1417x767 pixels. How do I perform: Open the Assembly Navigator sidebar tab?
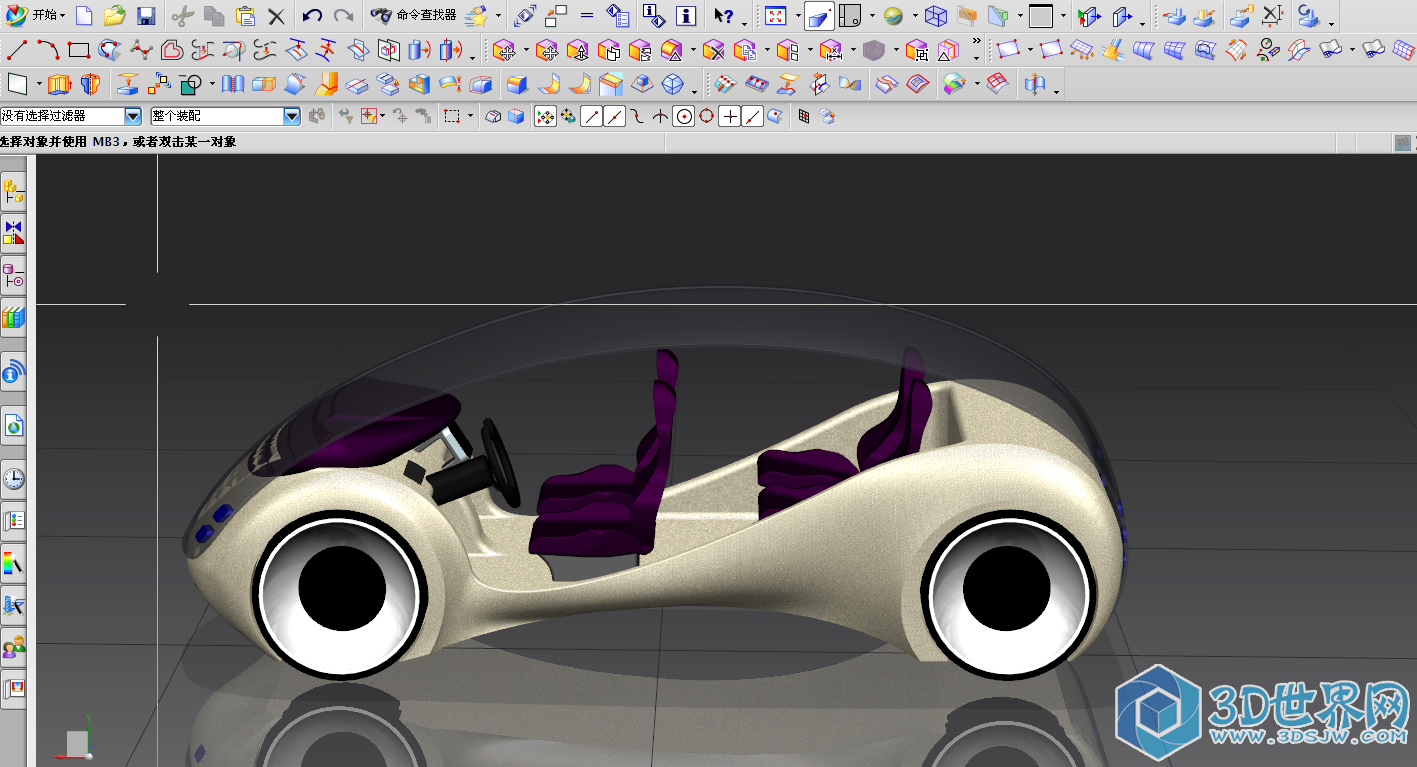click(13, 190)
